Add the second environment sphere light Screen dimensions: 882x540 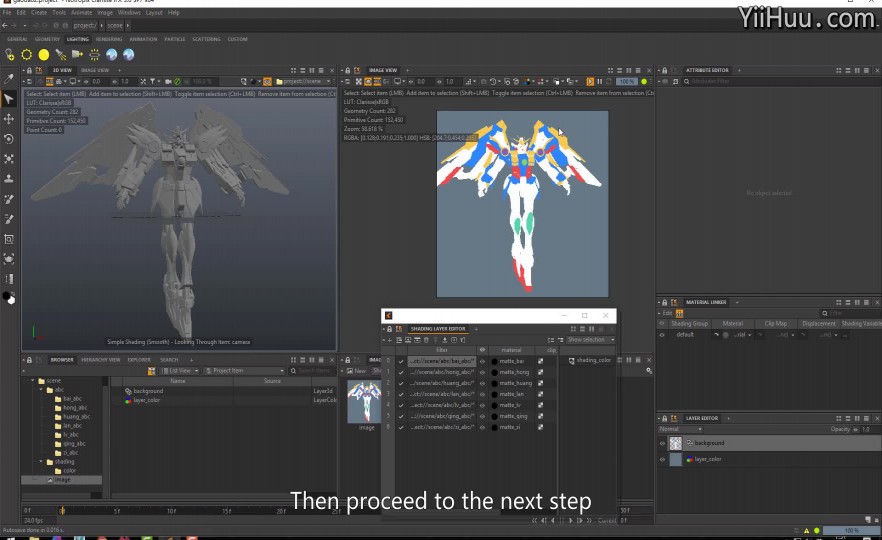pos(129,55)
